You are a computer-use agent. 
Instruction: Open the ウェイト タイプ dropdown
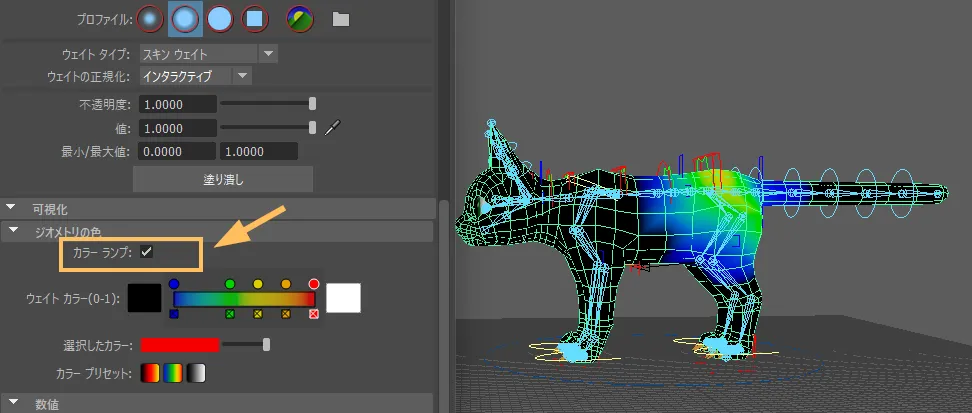point(268,54)
